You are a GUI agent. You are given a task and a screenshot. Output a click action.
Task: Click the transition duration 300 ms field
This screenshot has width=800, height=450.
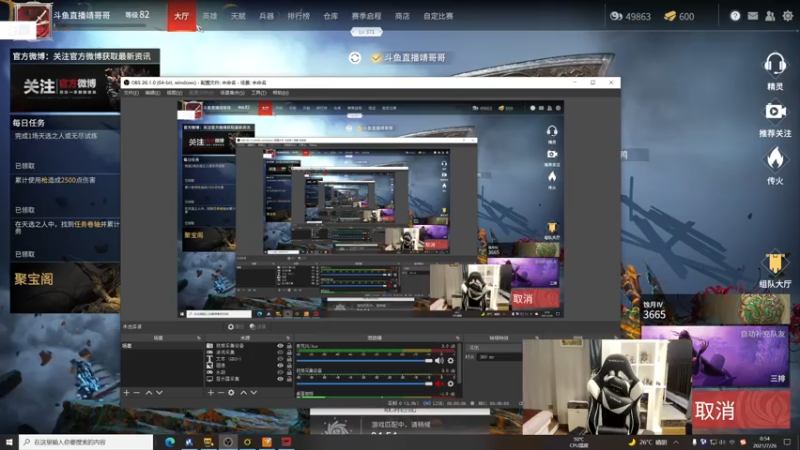499,357
